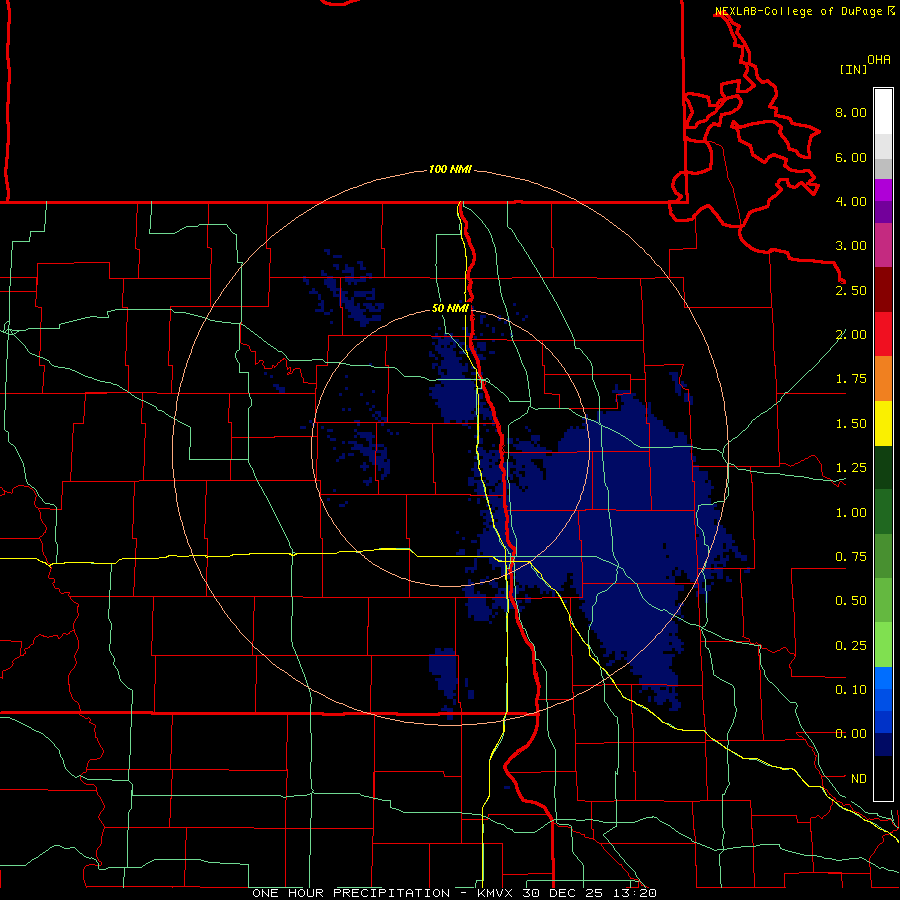This screenshot has width=900, height=900.
Task: Click the ND legend label
Action: click(x=859, y=779)
